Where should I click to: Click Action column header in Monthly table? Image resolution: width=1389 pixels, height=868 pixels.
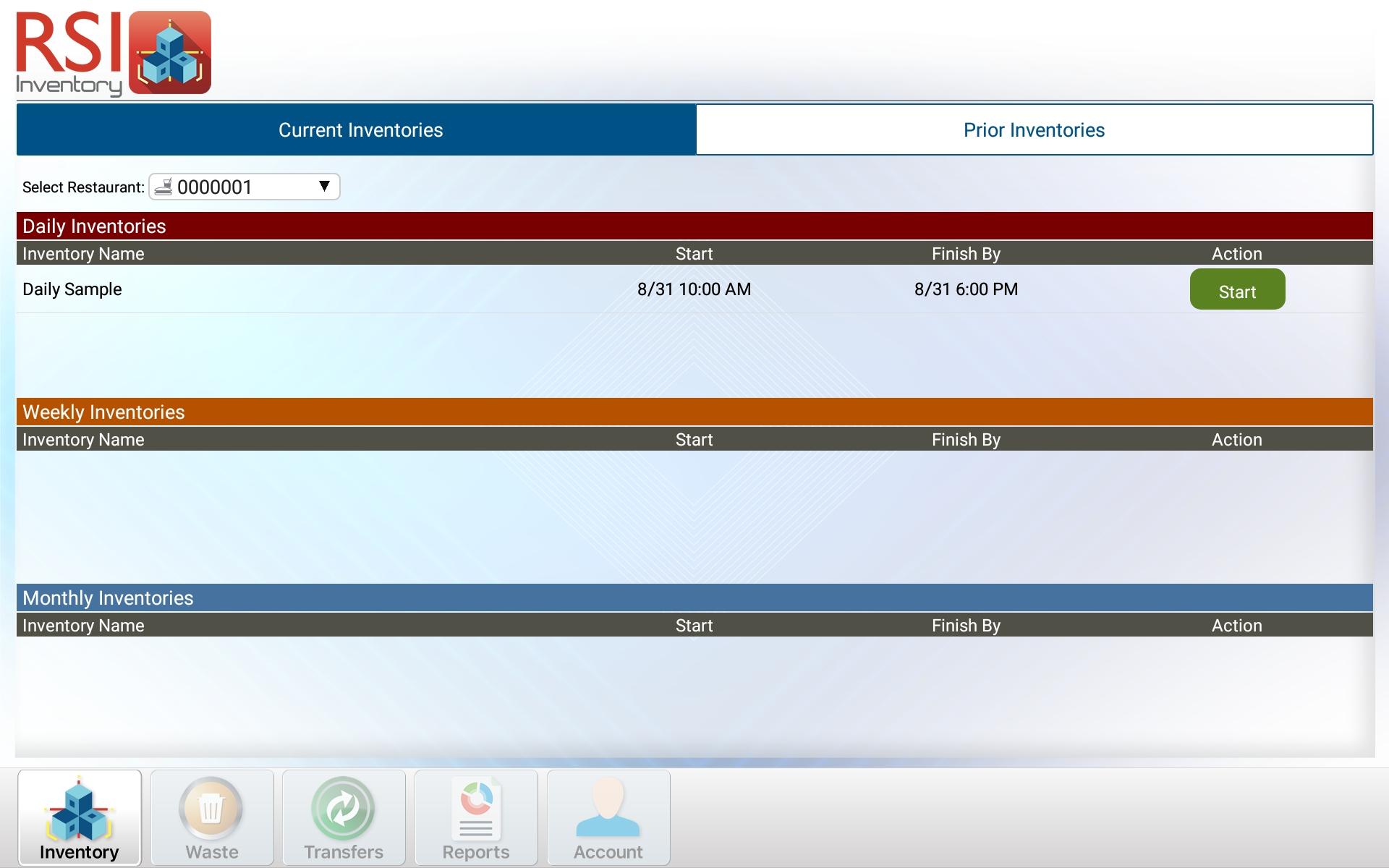click(x=1237, y=626)
